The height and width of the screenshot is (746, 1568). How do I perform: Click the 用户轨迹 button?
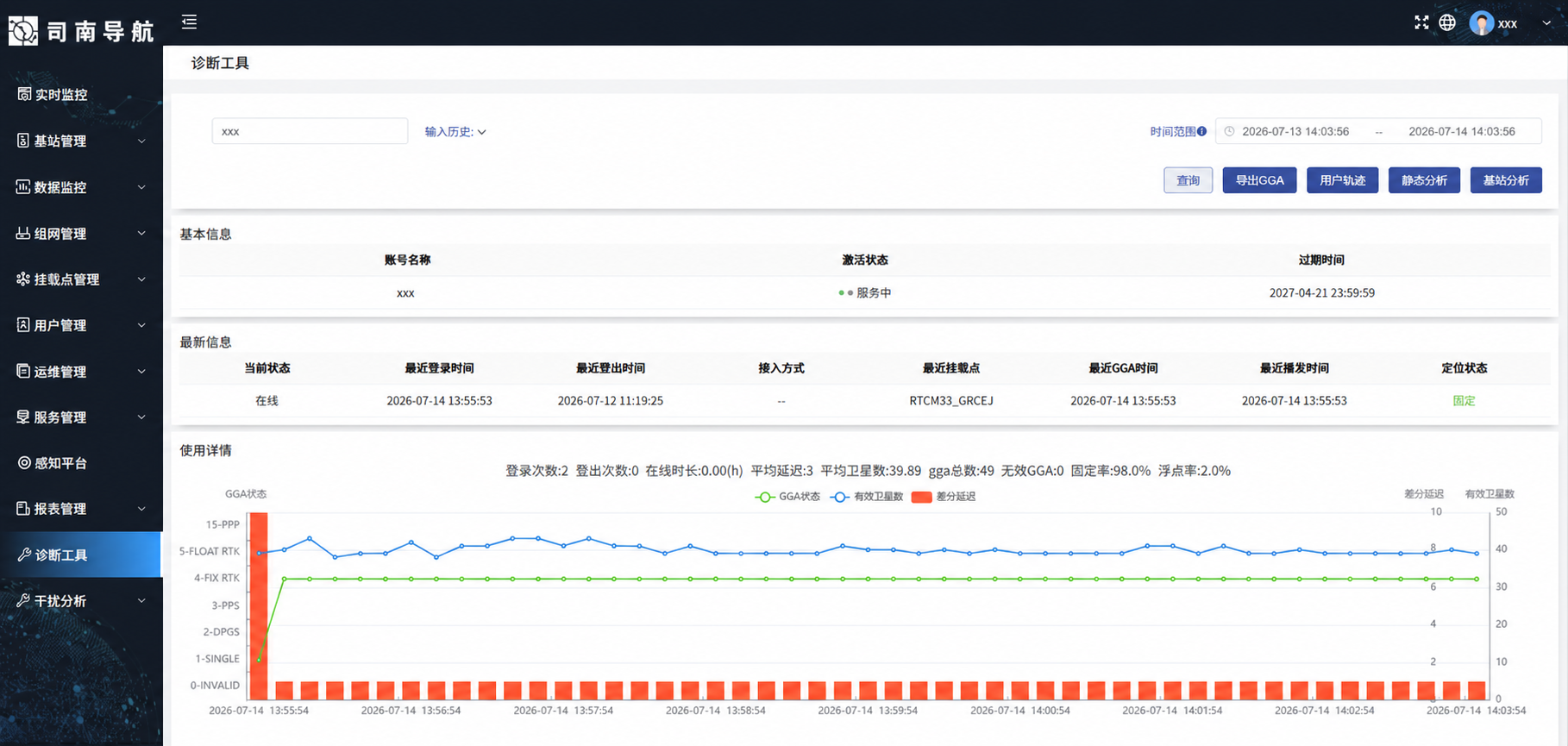click(x=1342, y=180)
